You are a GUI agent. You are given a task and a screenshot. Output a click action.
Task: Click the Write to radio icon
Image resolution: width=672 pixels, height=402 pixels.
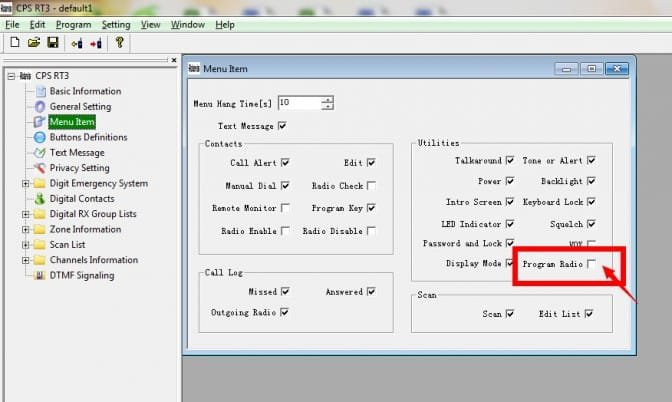click(96, 43)
